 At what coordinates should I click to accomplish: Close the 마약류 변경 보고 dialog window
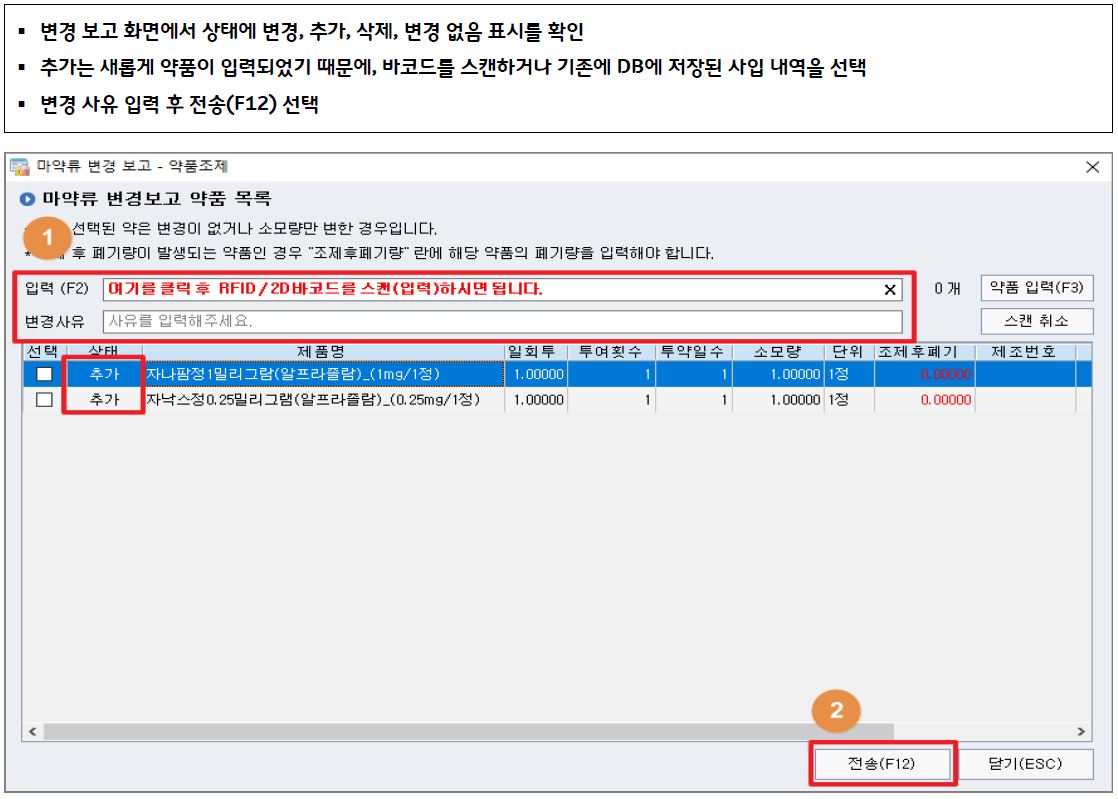[1092, 167]
